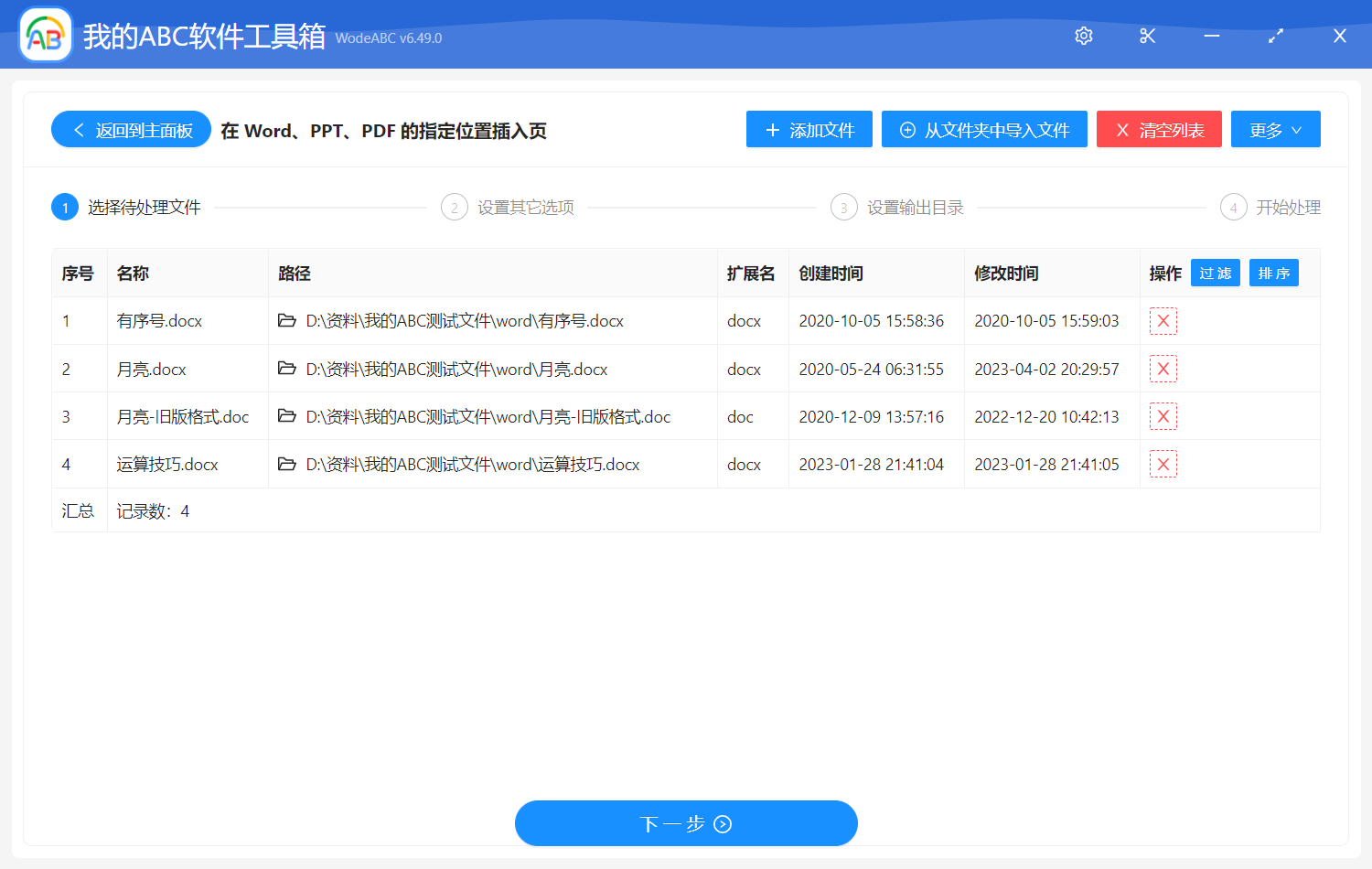
Task: Go to step 2 设置其它选项
Action: tap(509, 208)
